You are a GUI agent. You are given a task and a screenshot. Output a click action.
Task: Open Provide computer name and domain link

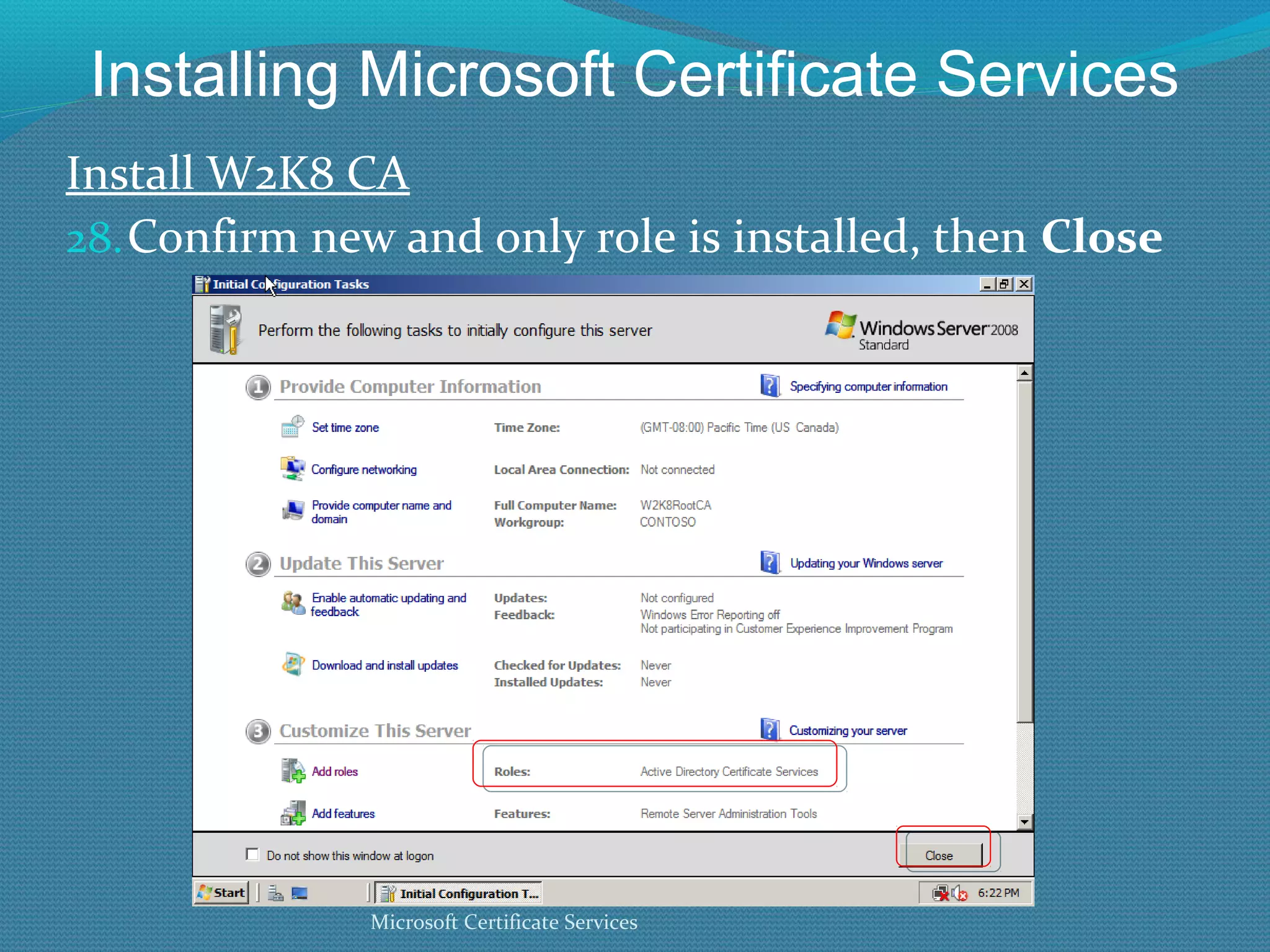point(381,512)
